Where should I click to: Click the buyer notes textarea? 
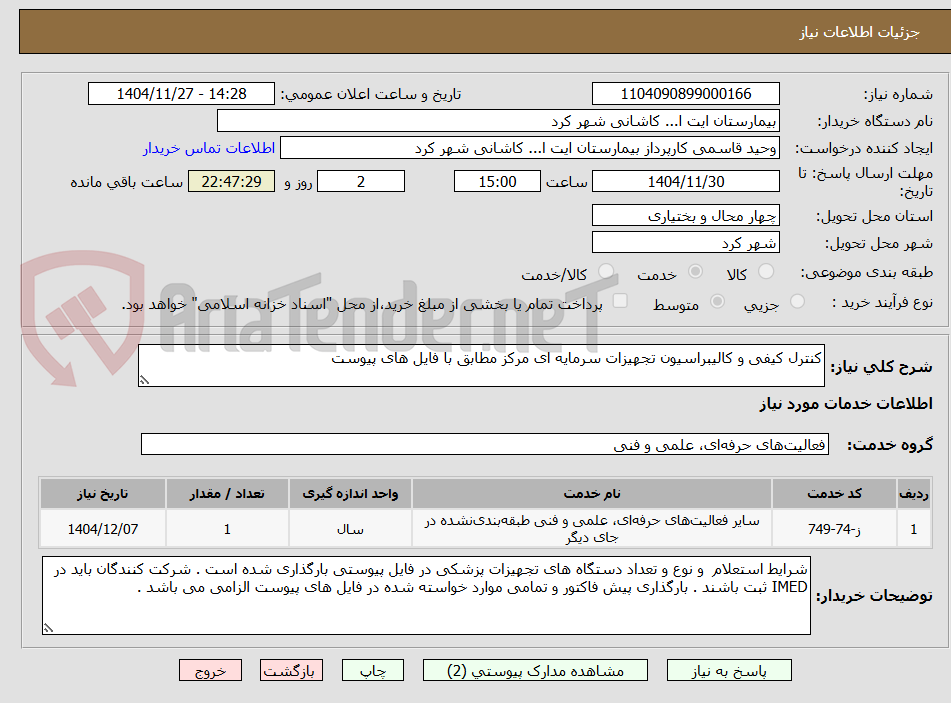(426, 596)
